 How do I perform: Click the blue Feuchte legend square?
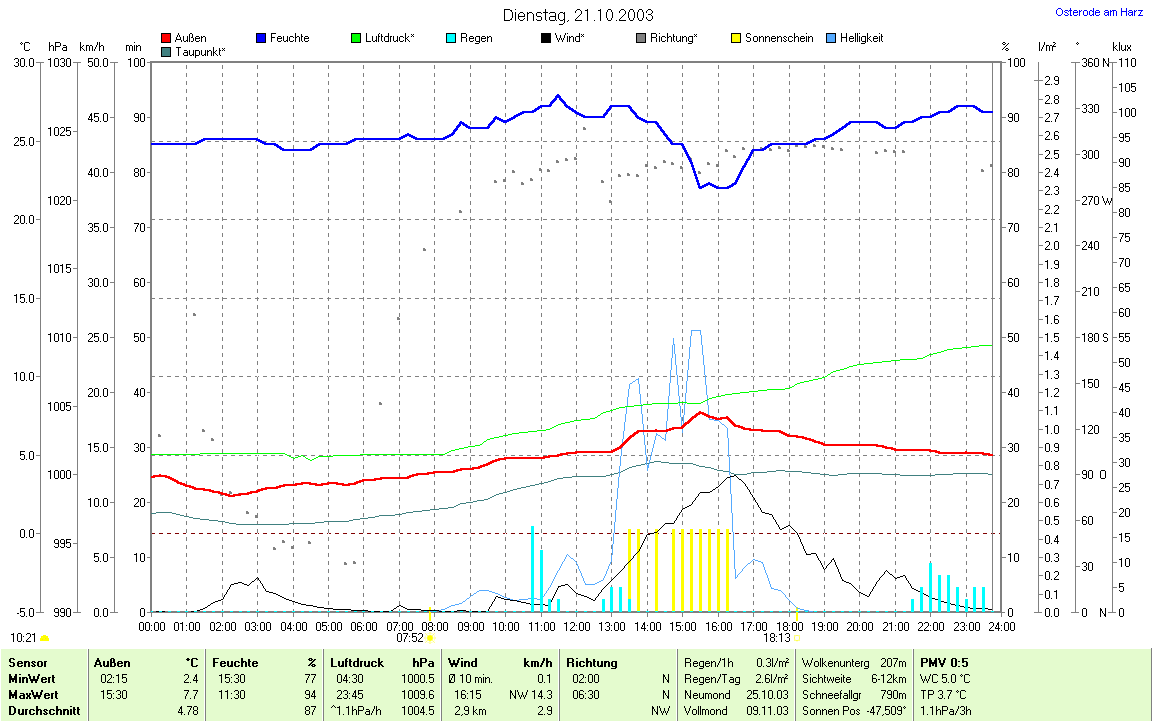(261, 38)
